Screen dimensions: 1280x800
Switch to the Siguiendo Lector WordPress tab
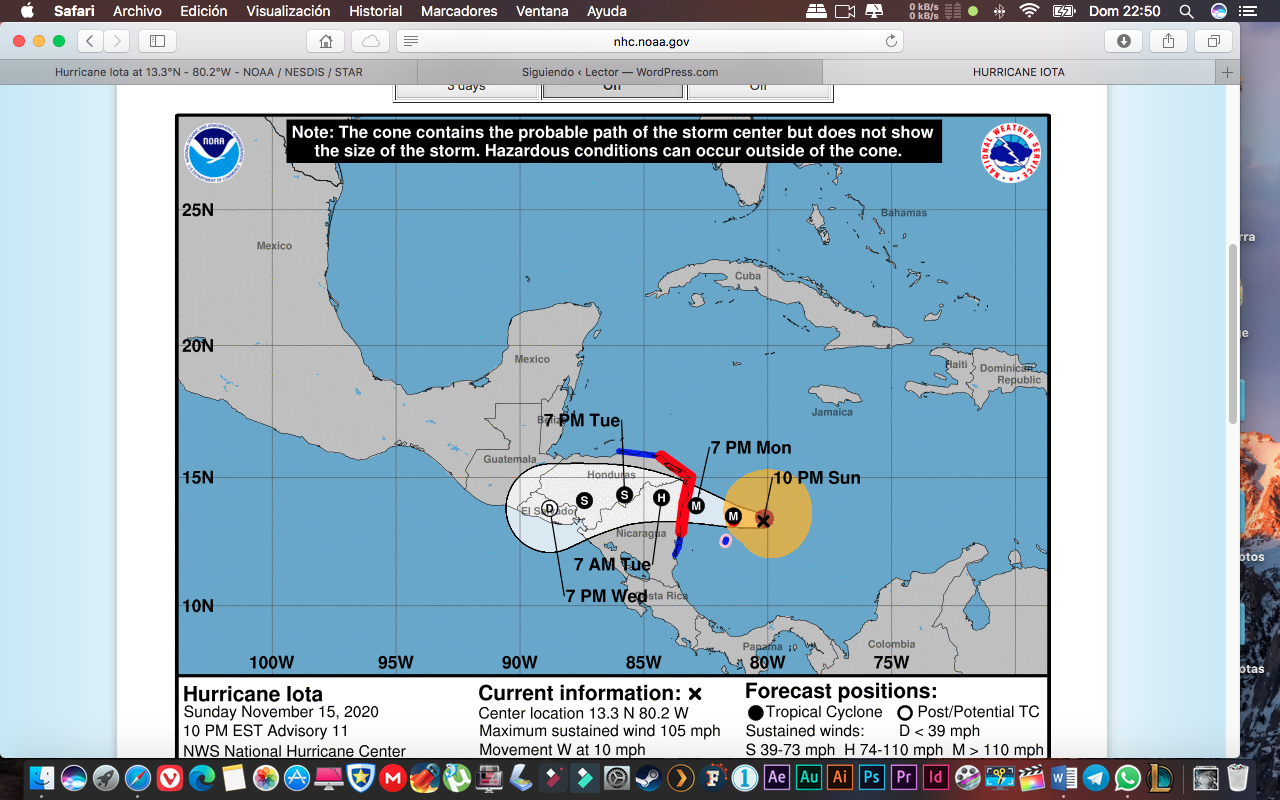[619, 72]
